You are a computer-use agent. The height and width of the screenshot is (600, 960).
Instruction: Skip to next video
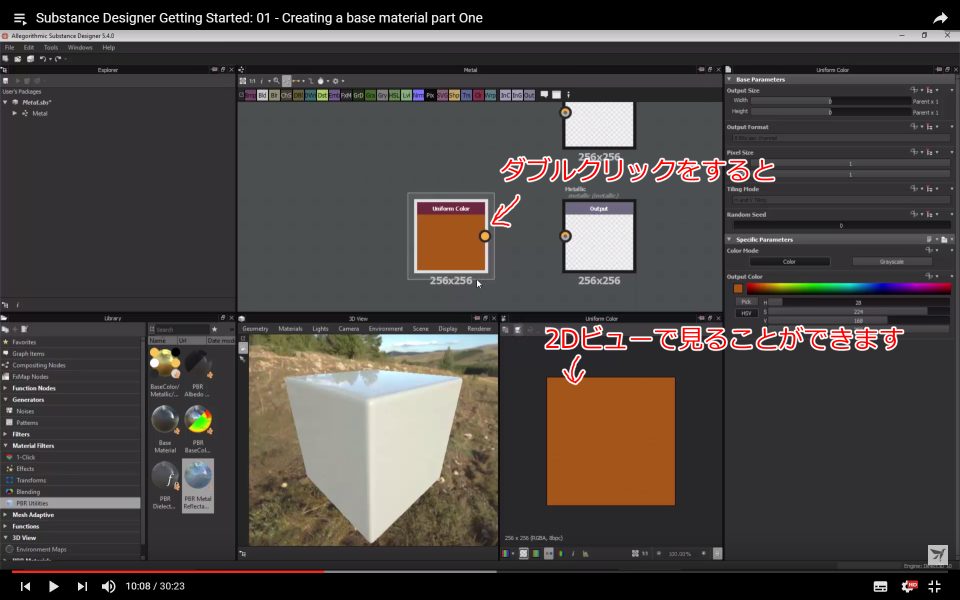(81, 586)
